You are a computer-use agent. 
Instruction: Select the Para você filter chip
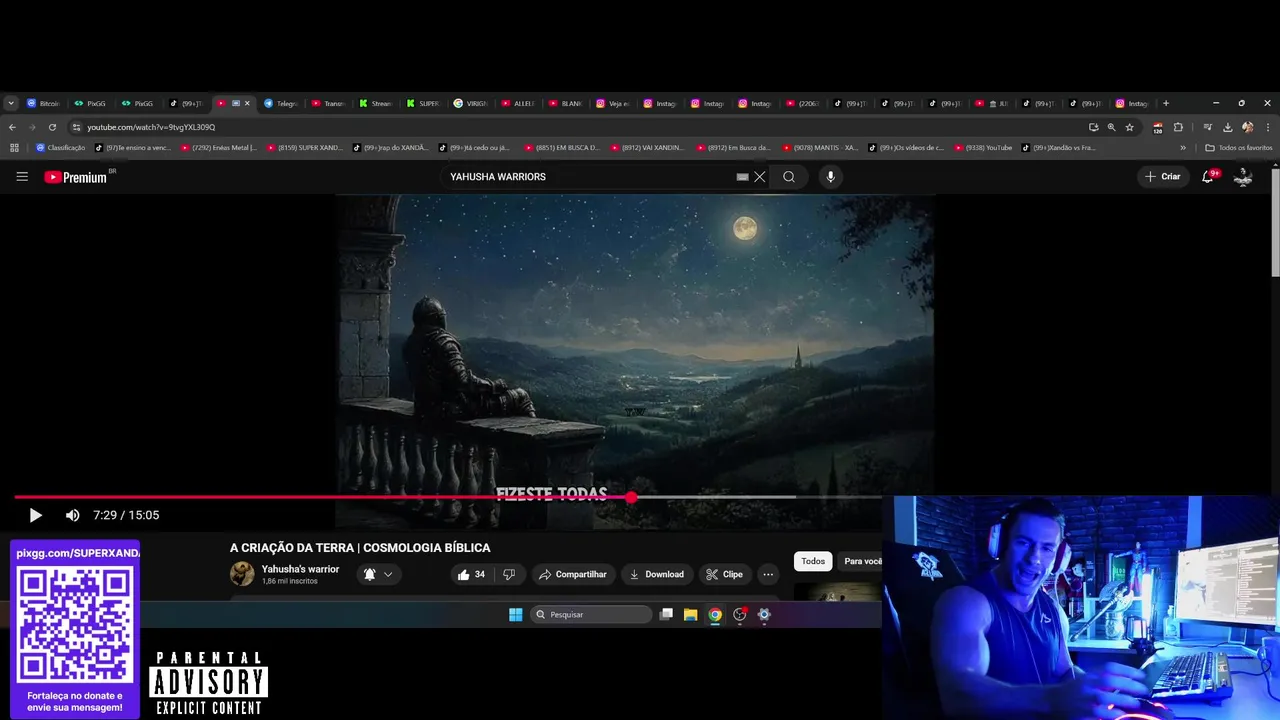point(861,561)
